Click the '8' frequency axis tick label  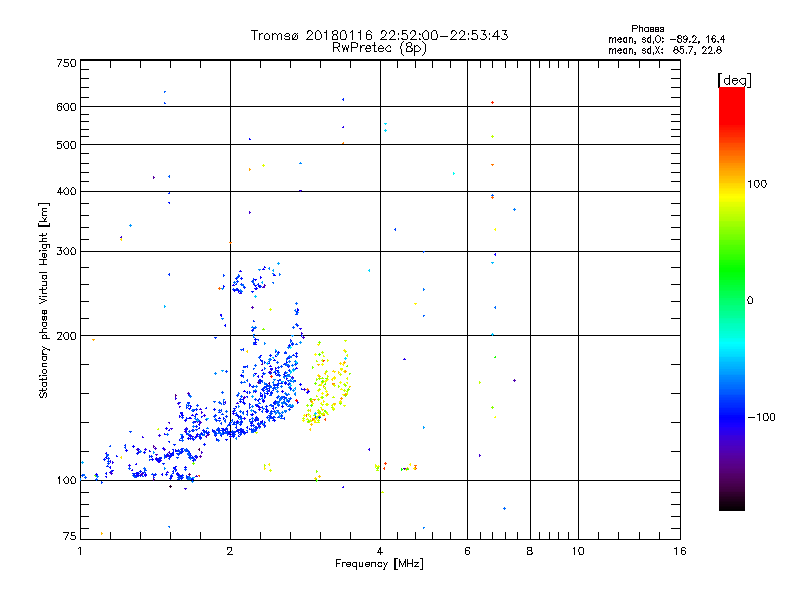530,551
